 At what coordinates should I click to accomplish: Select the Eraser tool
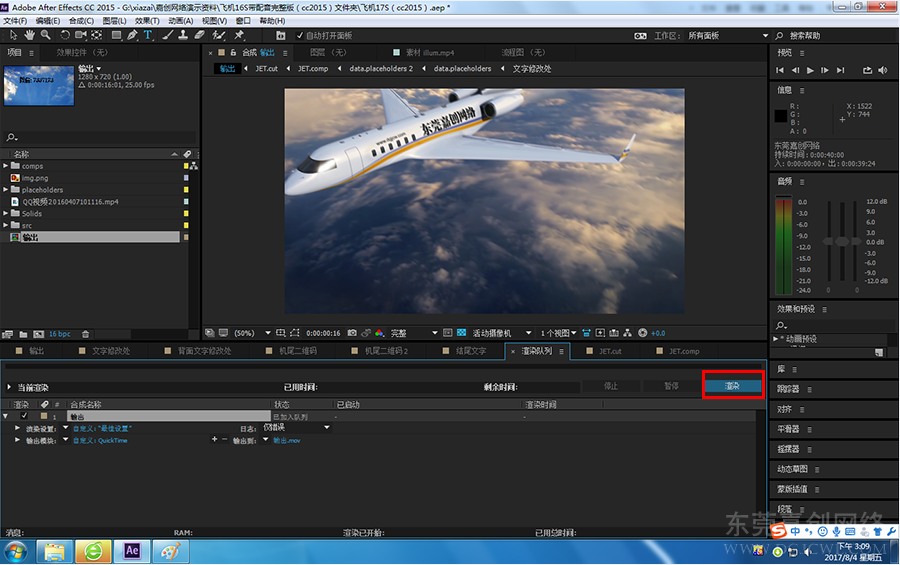tap(199, 35)
